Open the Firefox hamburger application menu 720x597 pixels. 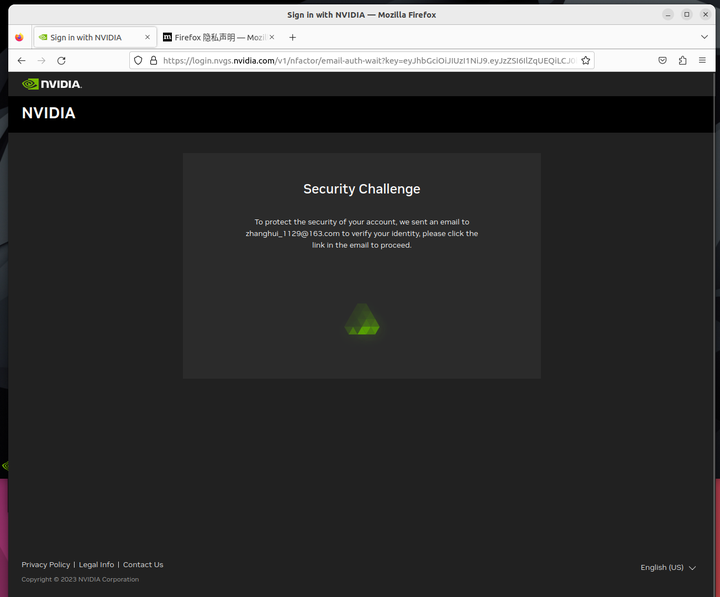tap(702, 60)
